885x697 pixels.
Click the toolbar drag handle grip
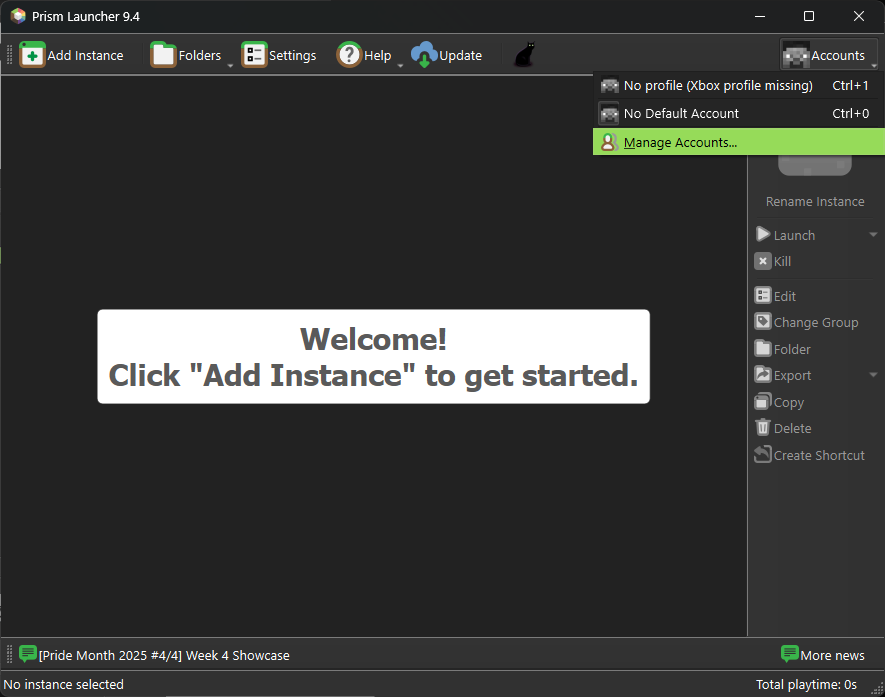point(9,55)
